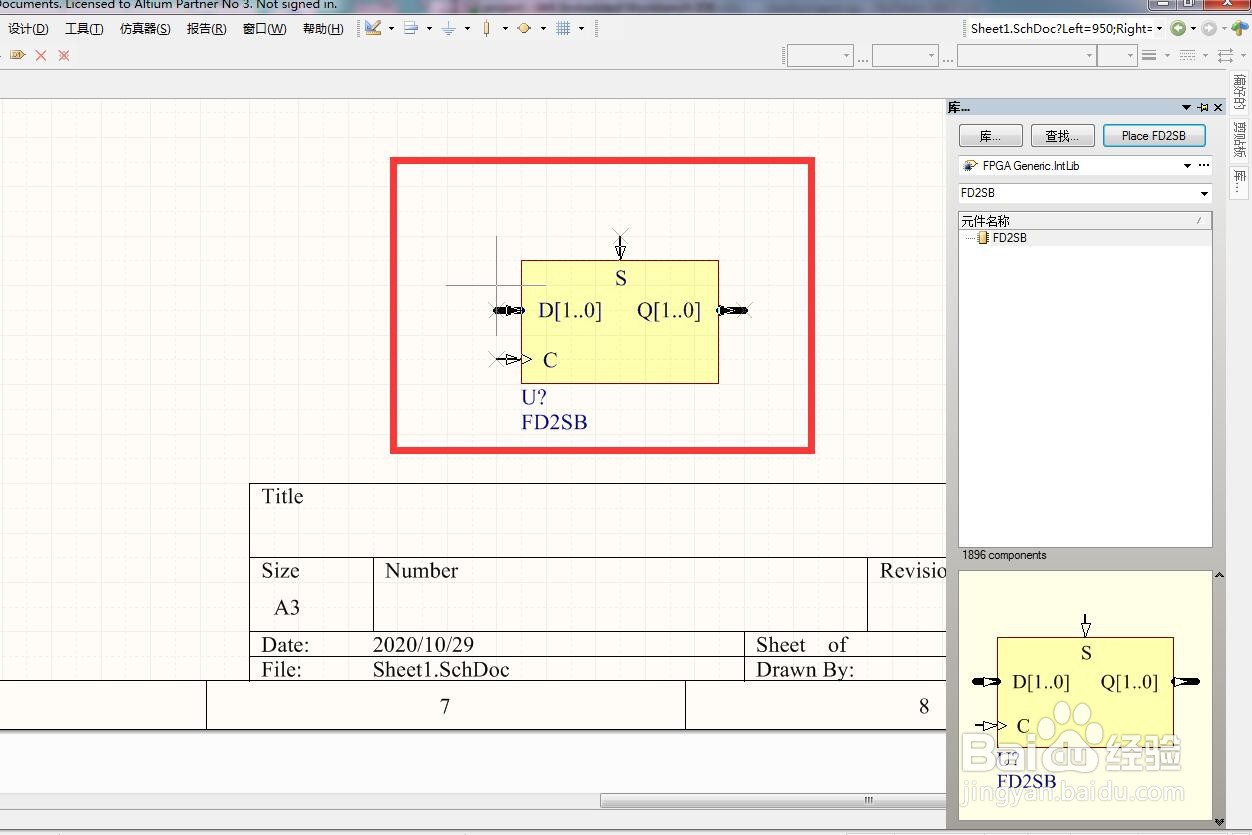Select the FD2SB yellow component body
Screen dimensions: 1252x835
620,322
